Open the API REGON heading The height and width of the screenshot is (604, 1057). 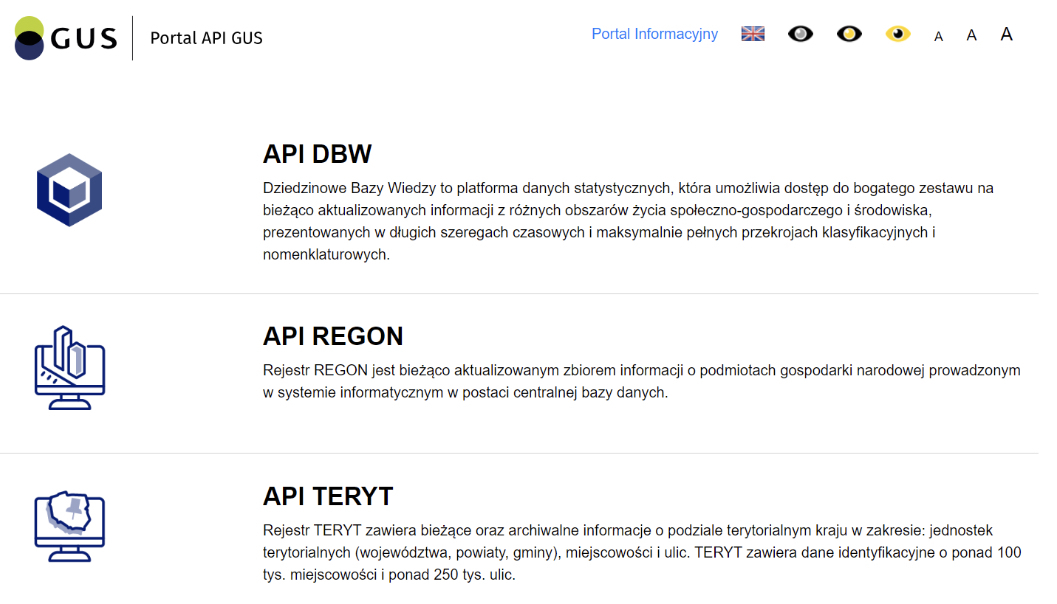[x=333, y=336]
